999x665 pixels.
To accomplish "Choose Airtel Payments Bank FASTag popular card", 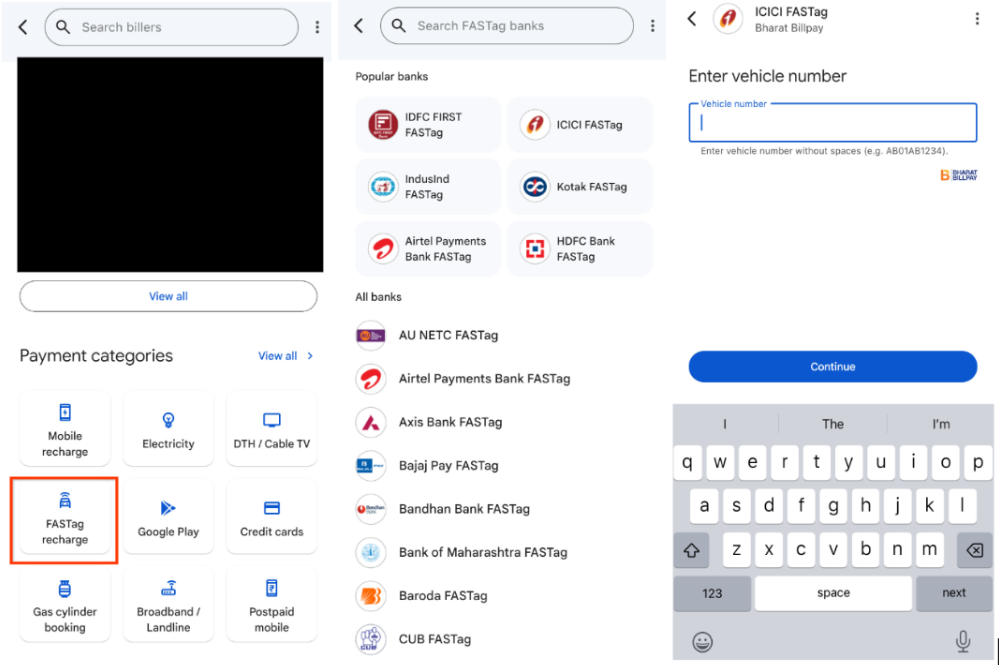I will tap(428, 248).
